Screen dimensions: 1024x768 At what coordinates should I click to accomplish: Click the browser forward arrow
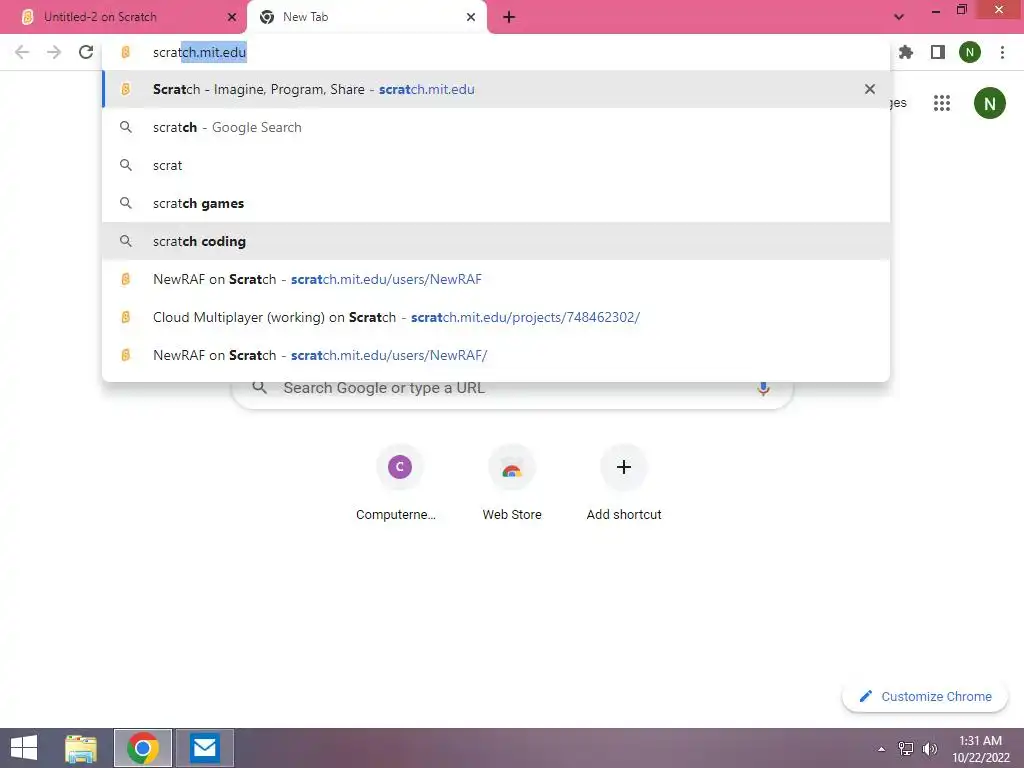coord(54,52)
